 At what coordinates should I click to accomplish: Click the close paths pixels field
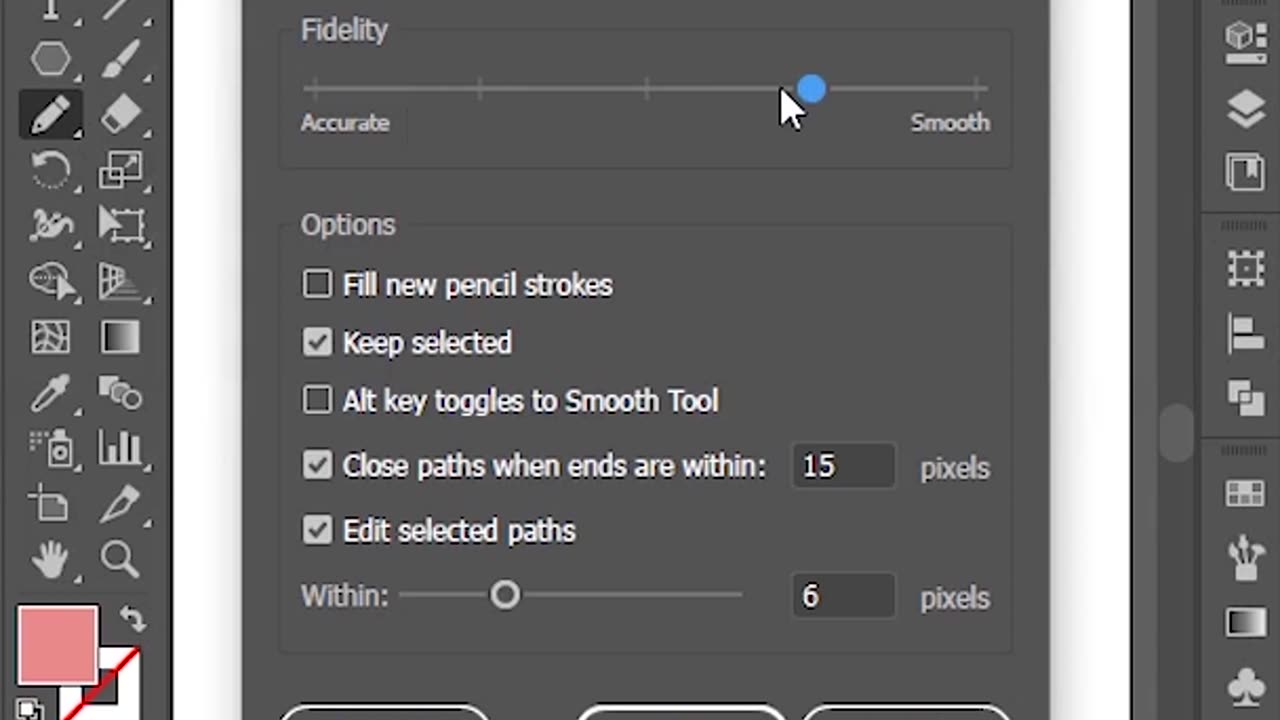[842, 466]
